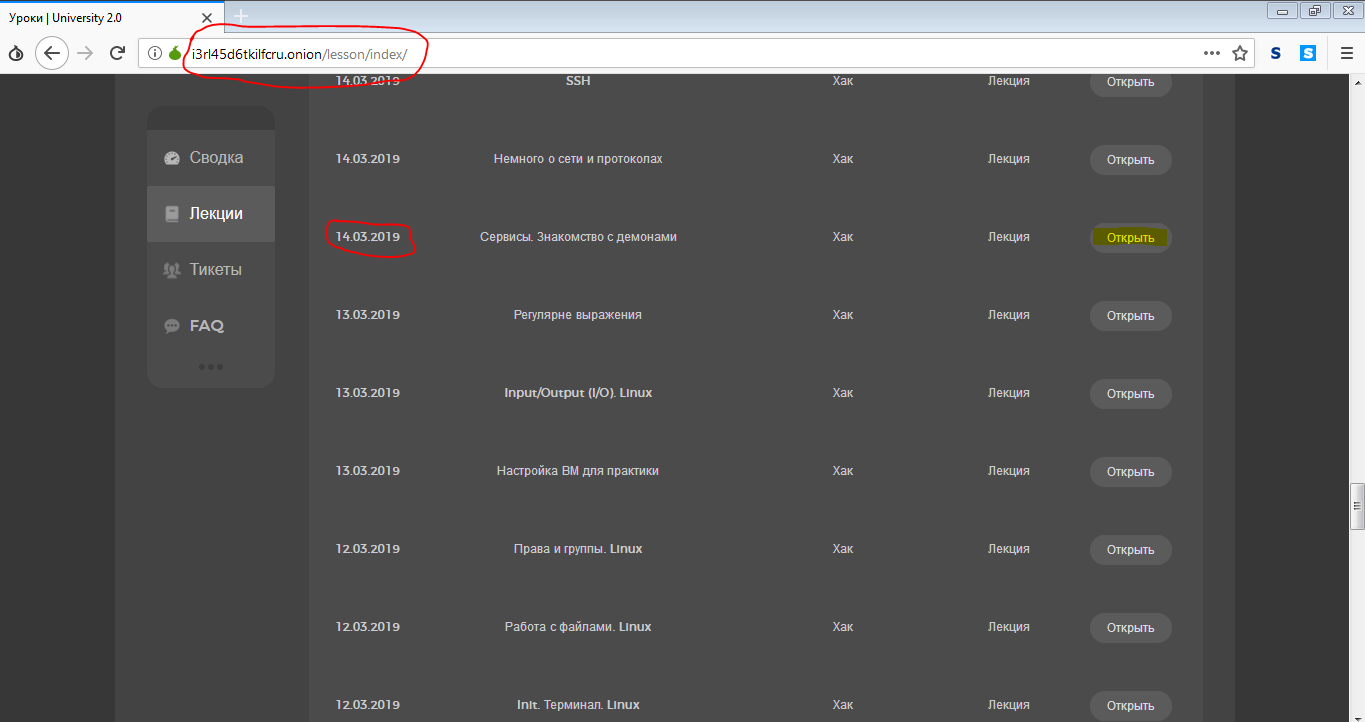The image size is (1365, 722).
Task: Select the title Права и группы. Linux
Action: coord(578,549)
